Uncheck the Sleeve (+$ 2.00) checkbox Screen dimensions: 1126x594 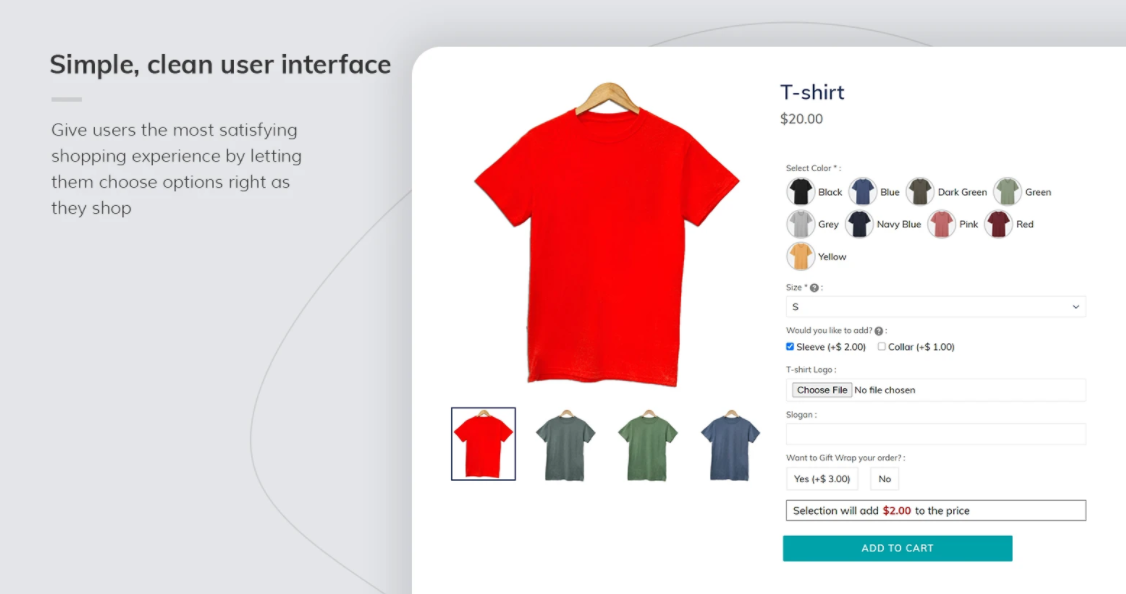coord(790,347)
